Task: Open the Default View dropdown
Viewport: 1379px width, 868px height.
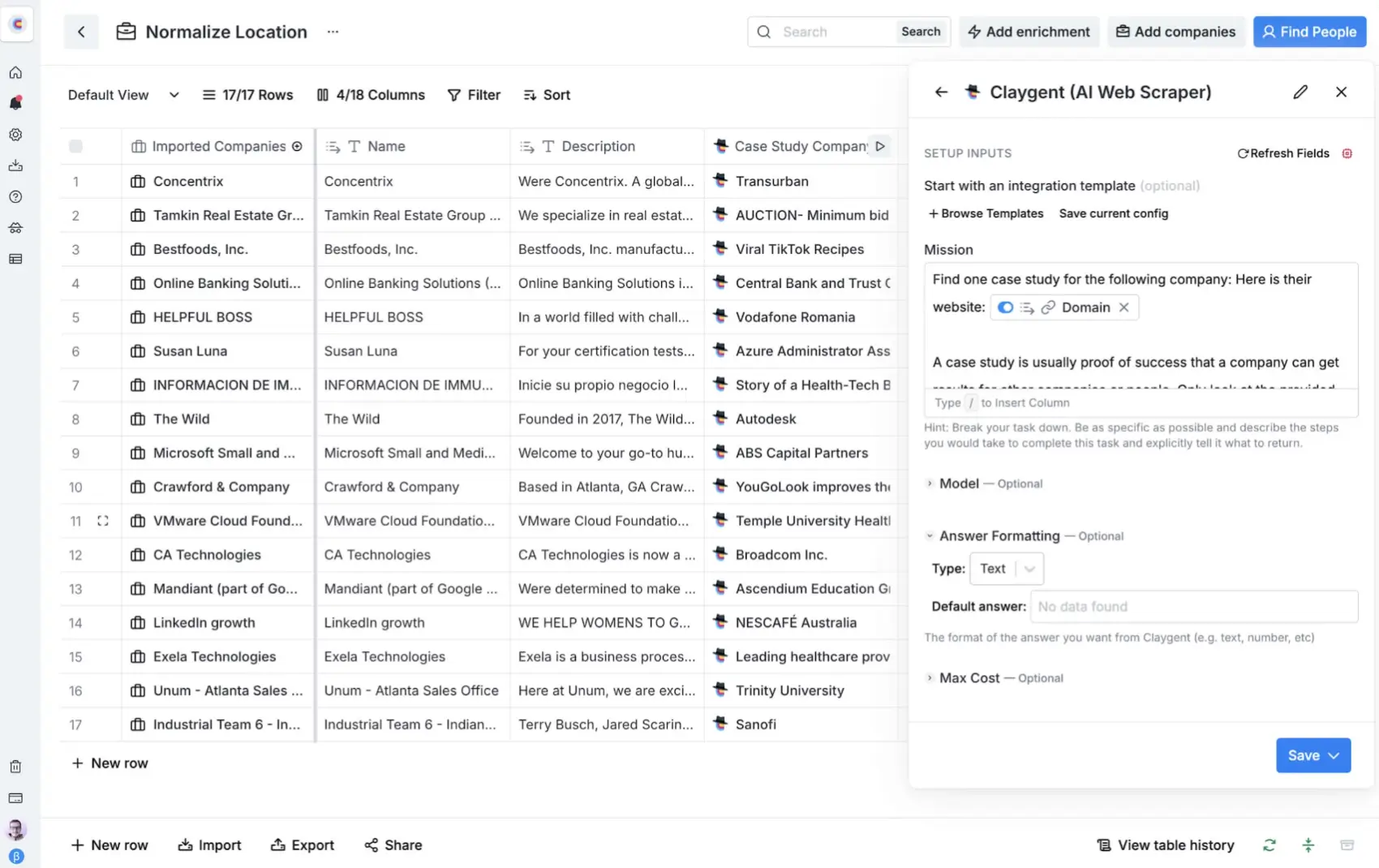Action: (123, 95)
